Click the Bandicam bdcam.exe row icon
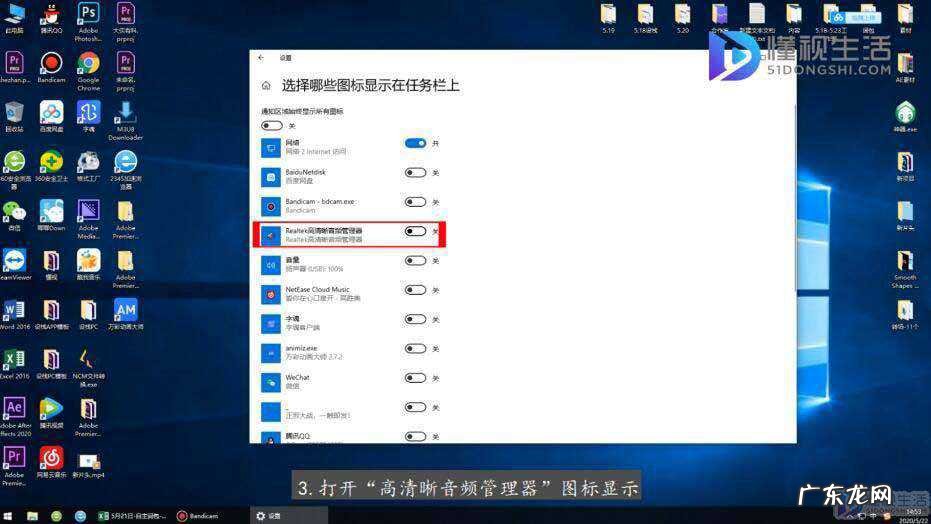The width and height of the screenshot is (931, 524). 271,206
